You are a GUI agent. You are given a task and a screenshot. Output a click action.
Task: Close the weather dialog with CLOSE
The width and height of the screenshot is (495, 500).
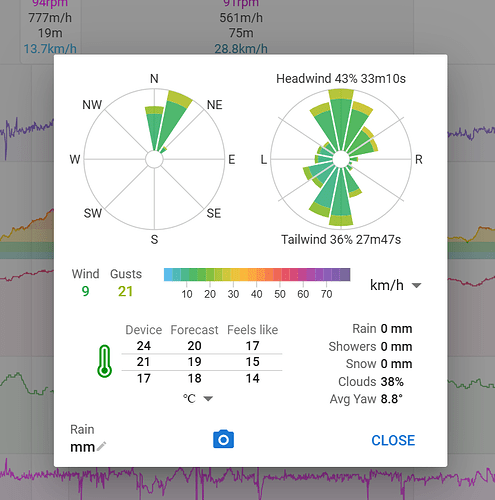coord(393,440)
